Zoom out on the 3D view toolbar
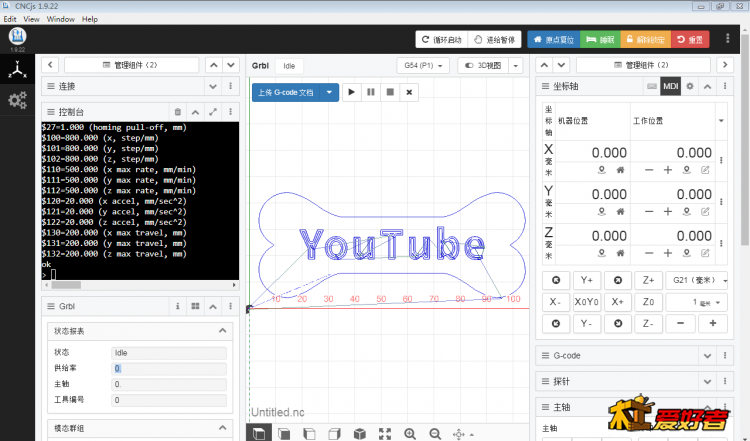This screenshot has width=750, height=441. click(x=435, y=433)
